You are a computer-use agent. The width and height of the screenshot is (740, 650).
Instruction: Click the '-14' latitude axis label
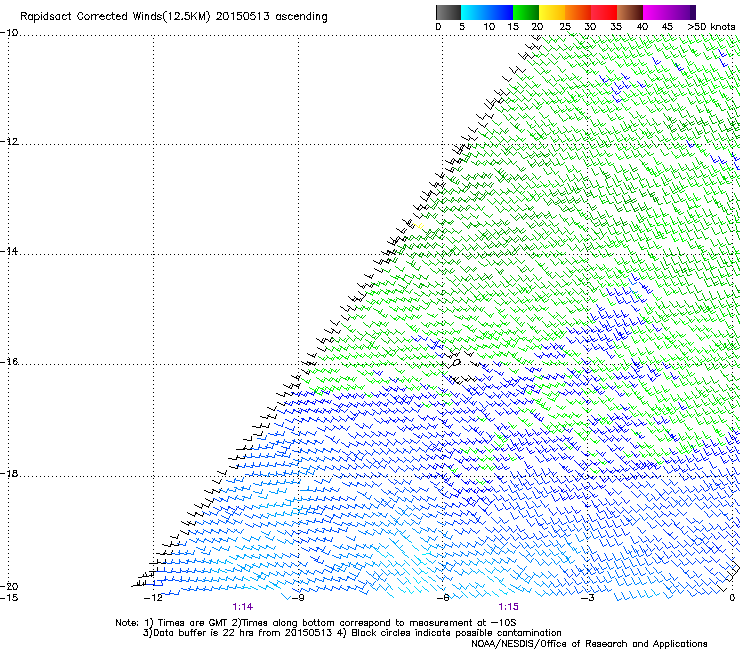coord(9,251)
